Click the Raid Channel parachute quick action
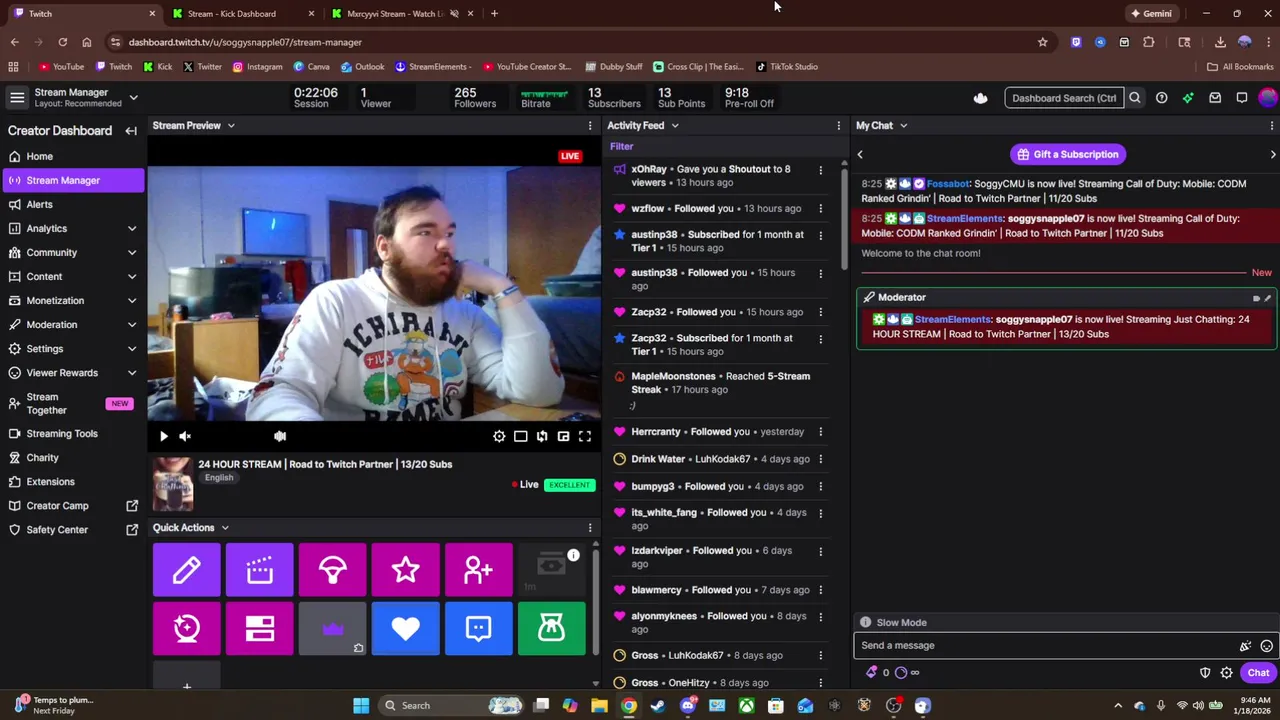The image size is (1280, 720). 333,570
